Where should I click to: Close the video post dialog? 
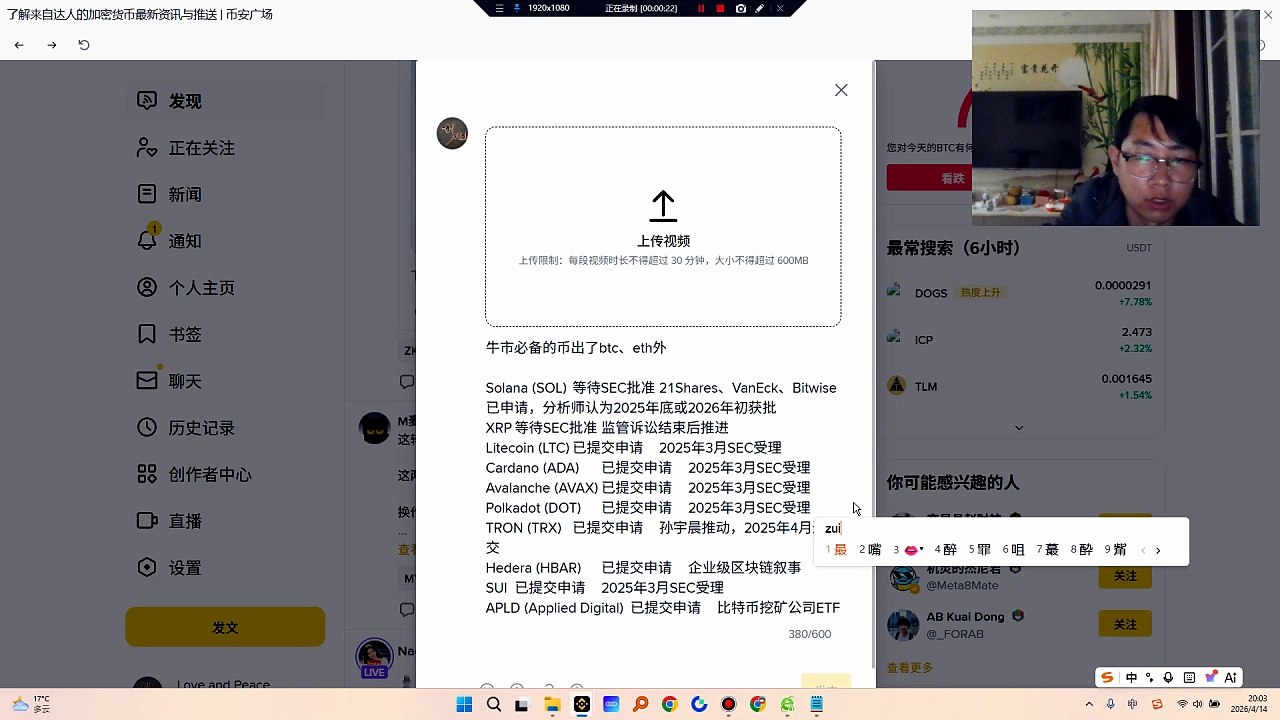tap(841, 90)
